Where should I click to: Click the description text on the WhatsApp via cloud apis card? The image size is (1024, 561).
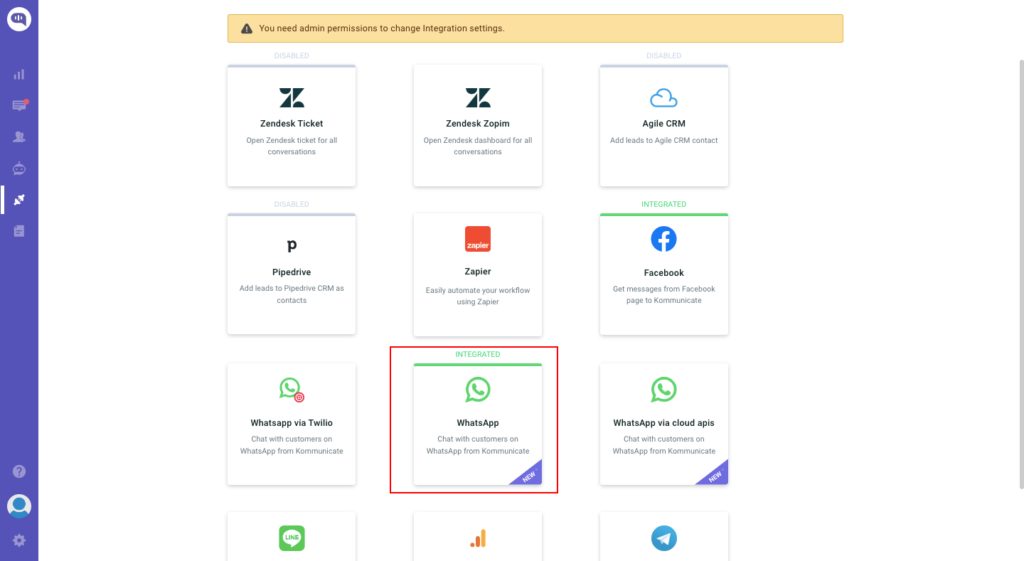[664, 445]
